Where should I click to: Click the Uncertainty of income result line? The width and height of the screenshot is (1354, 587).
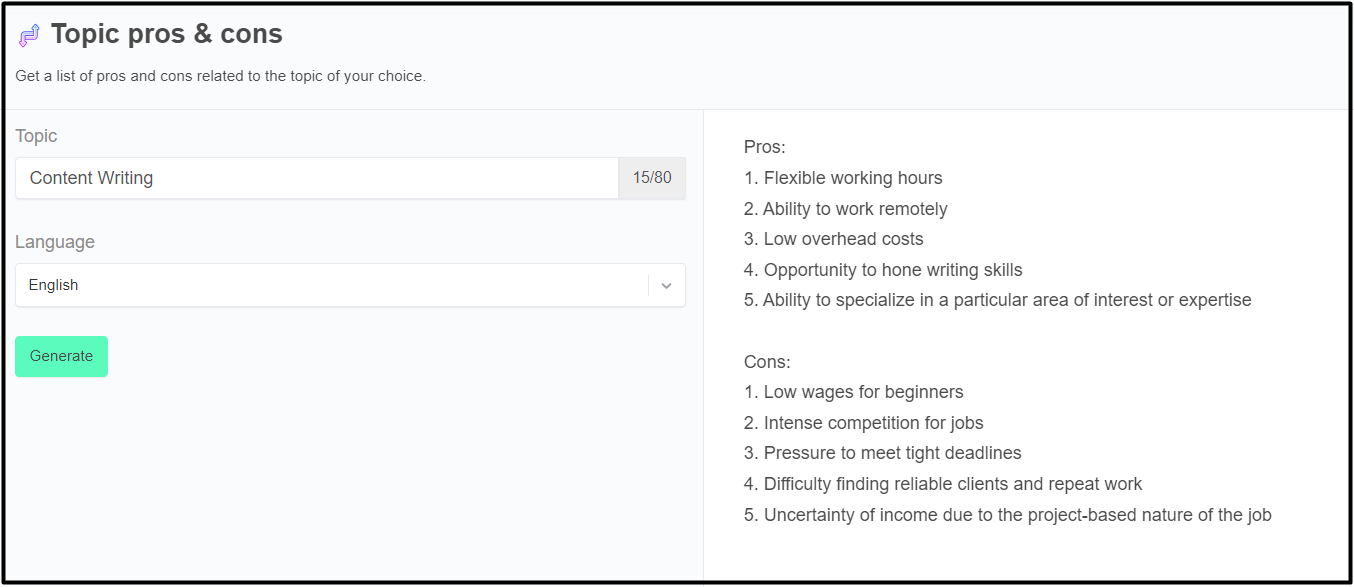click(1007, 515)
